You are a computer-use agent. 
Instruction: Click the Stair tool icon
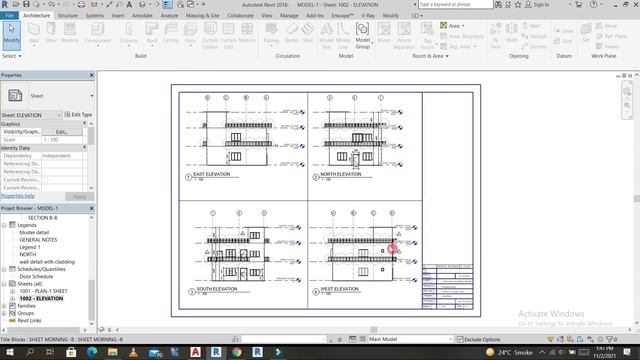307,29
